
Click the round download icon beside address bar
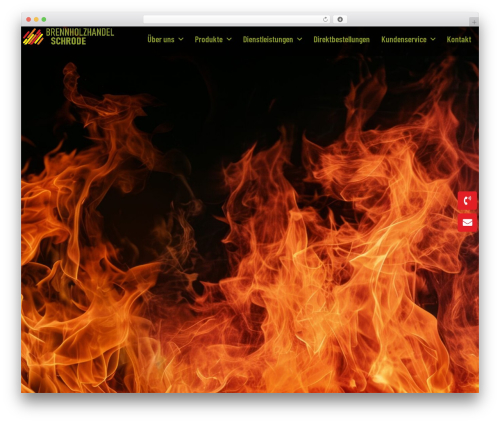[340, 20]
